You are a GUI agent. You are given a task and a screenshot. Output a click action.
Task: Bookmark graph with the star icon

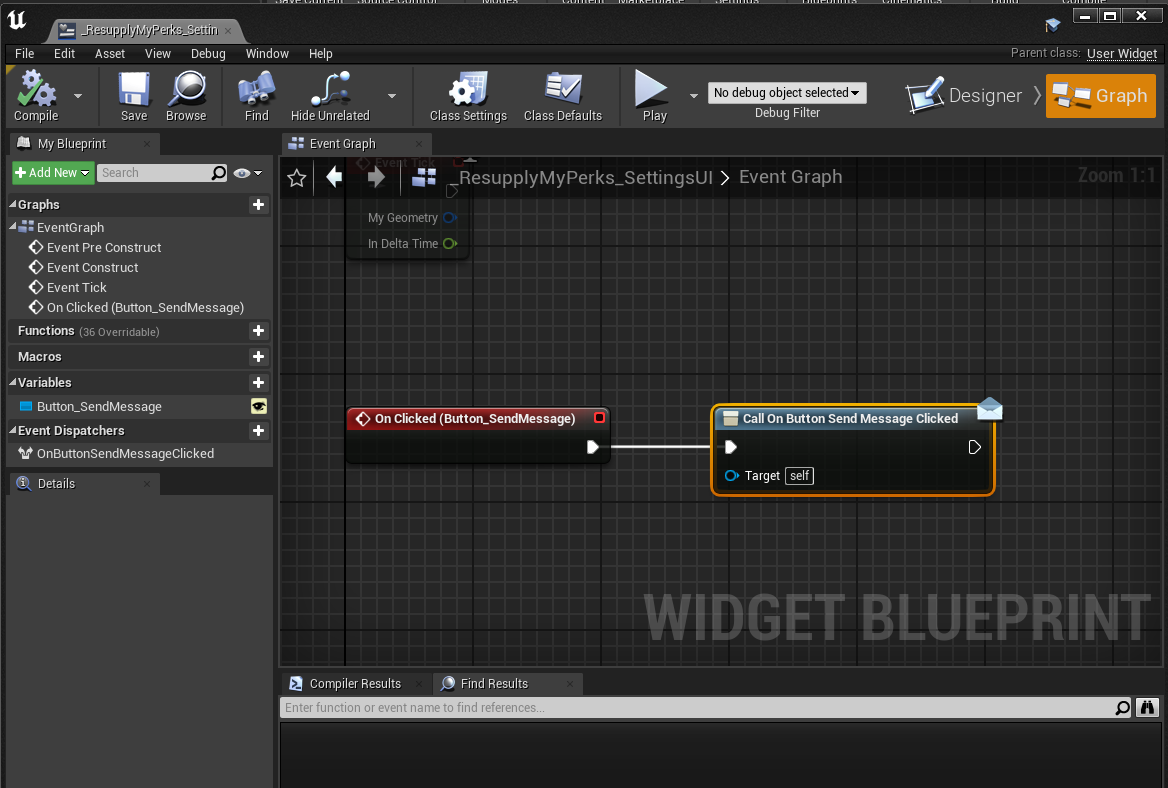tap(296, 177)
